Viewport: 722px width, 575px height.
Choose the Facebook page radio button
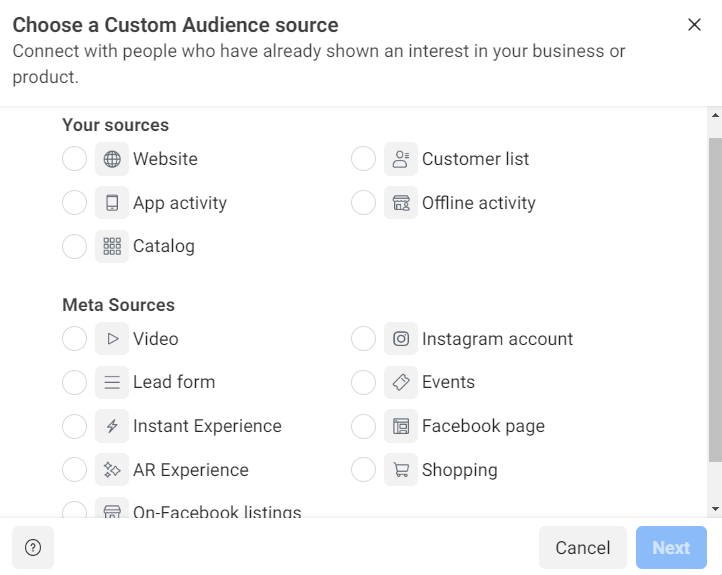pyautogui.click(x=364, y=426)
